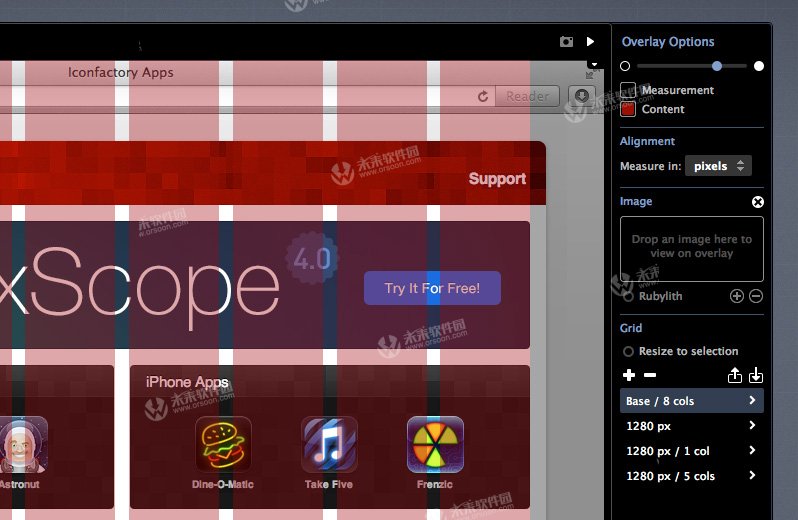Toggle the Rubylith radio button
Screen dimensions: 798x520
[629, 296]
